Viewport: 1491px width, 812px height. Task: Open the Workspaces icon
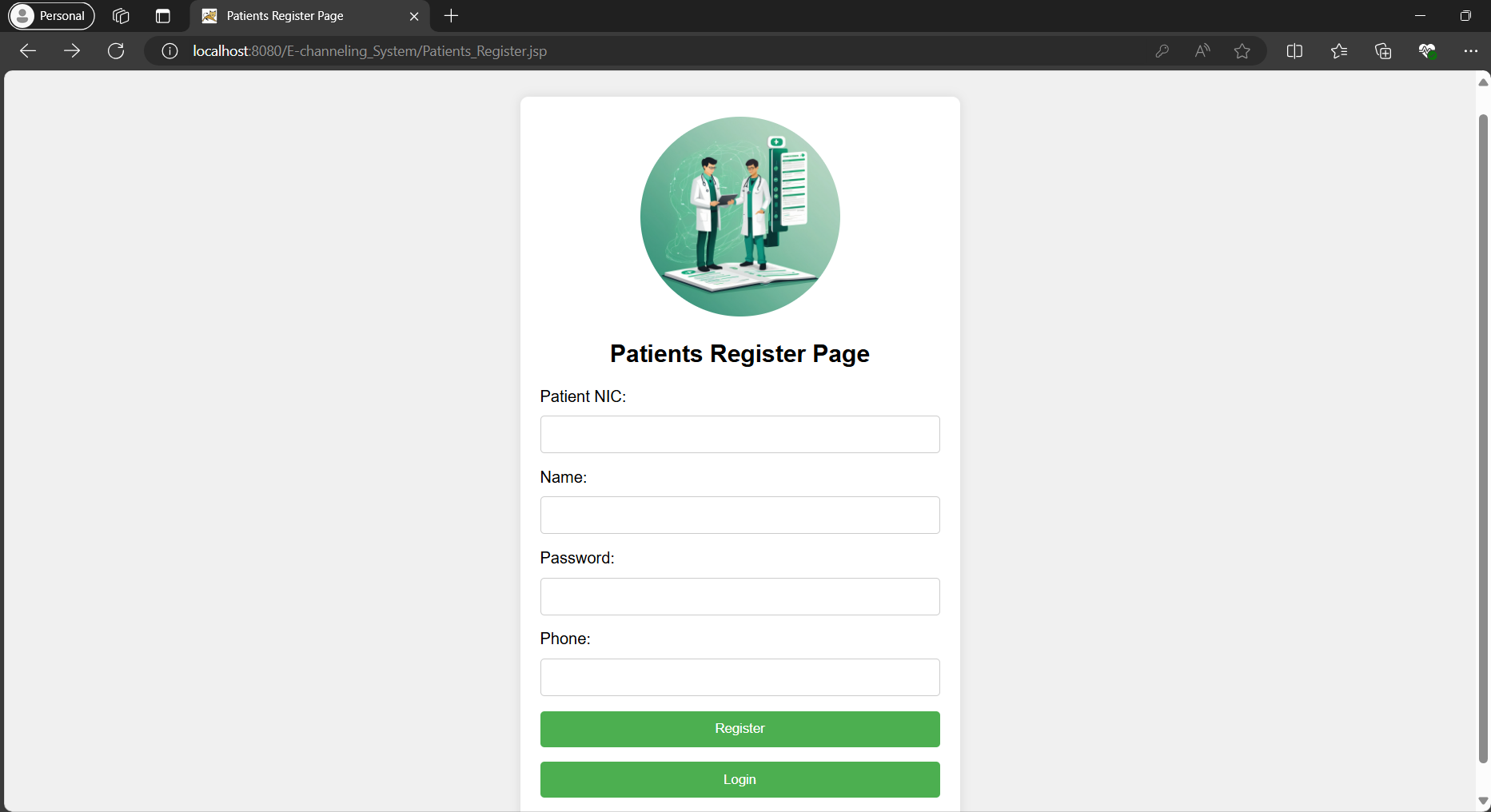pyautogui.click(x=122, y=16)
